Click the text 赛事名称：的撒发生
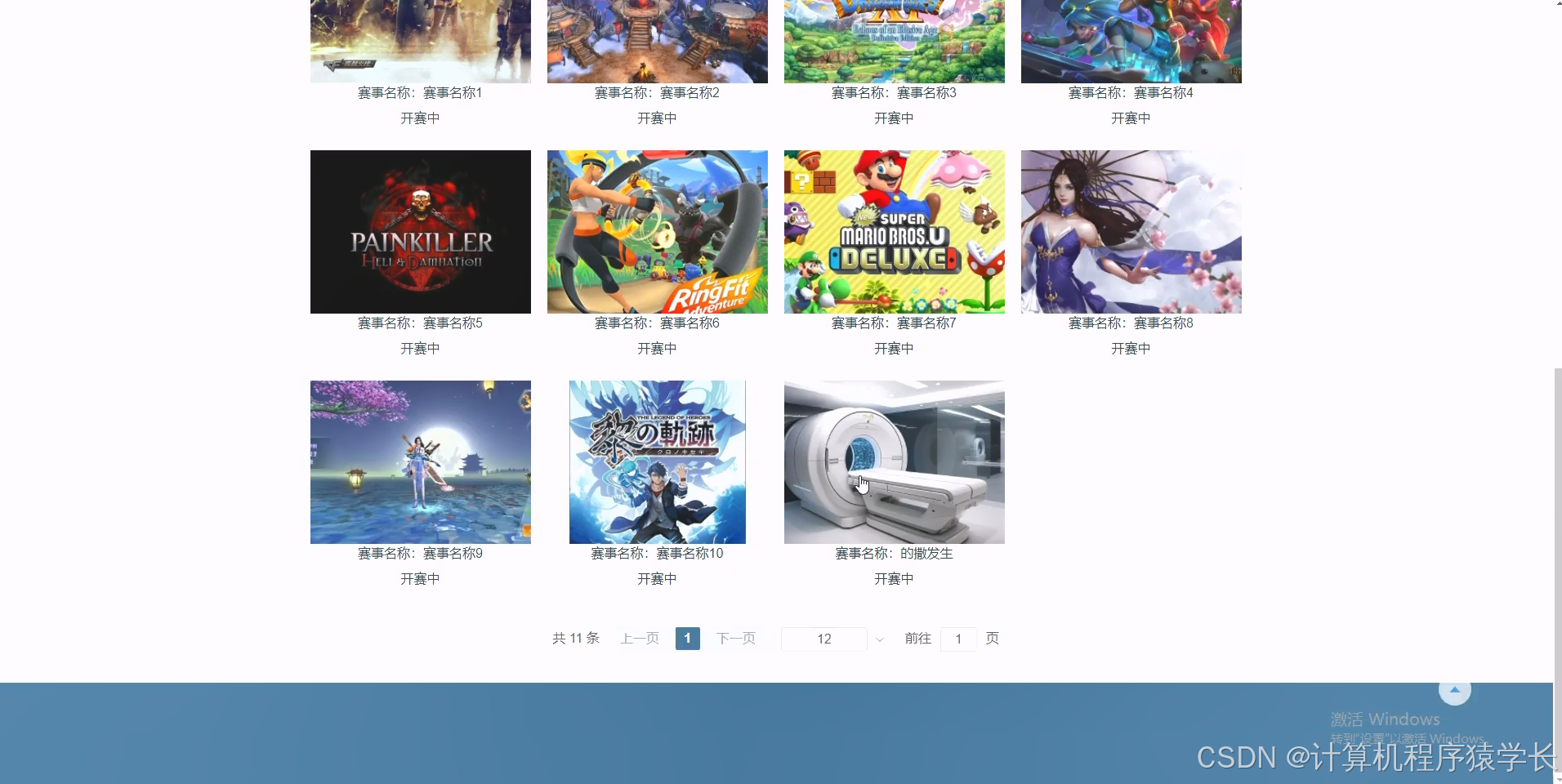 tap(894, 554)
